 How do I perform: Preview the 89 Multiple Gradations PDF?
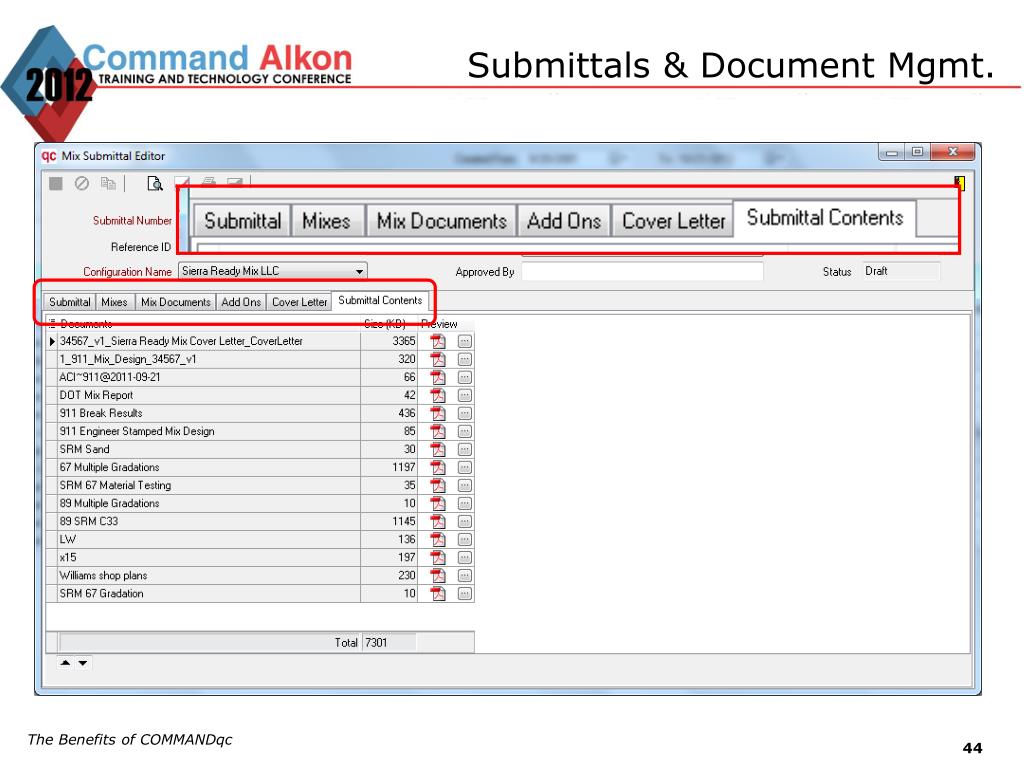pos(438,504)
